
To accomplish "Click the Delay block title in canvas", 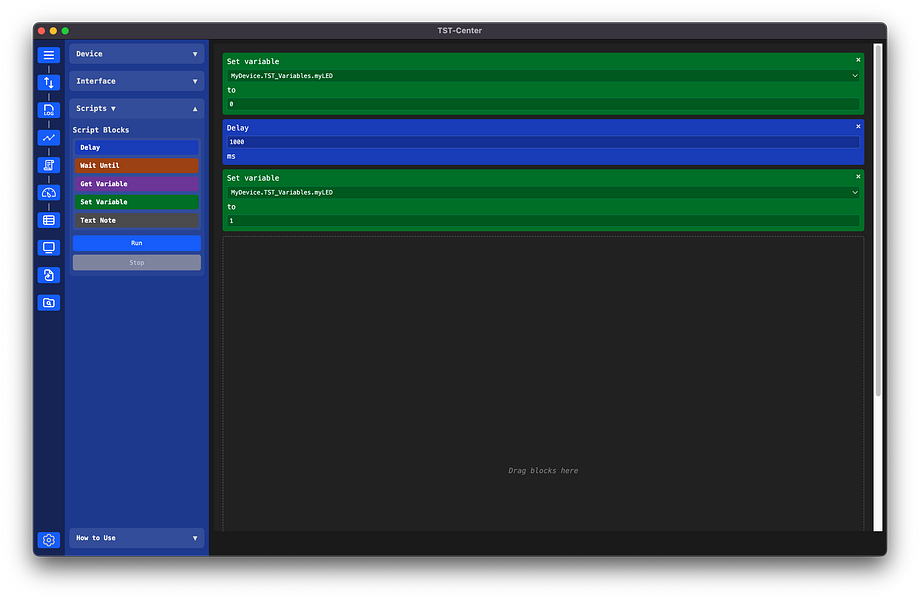I will [x=238, y=128].
